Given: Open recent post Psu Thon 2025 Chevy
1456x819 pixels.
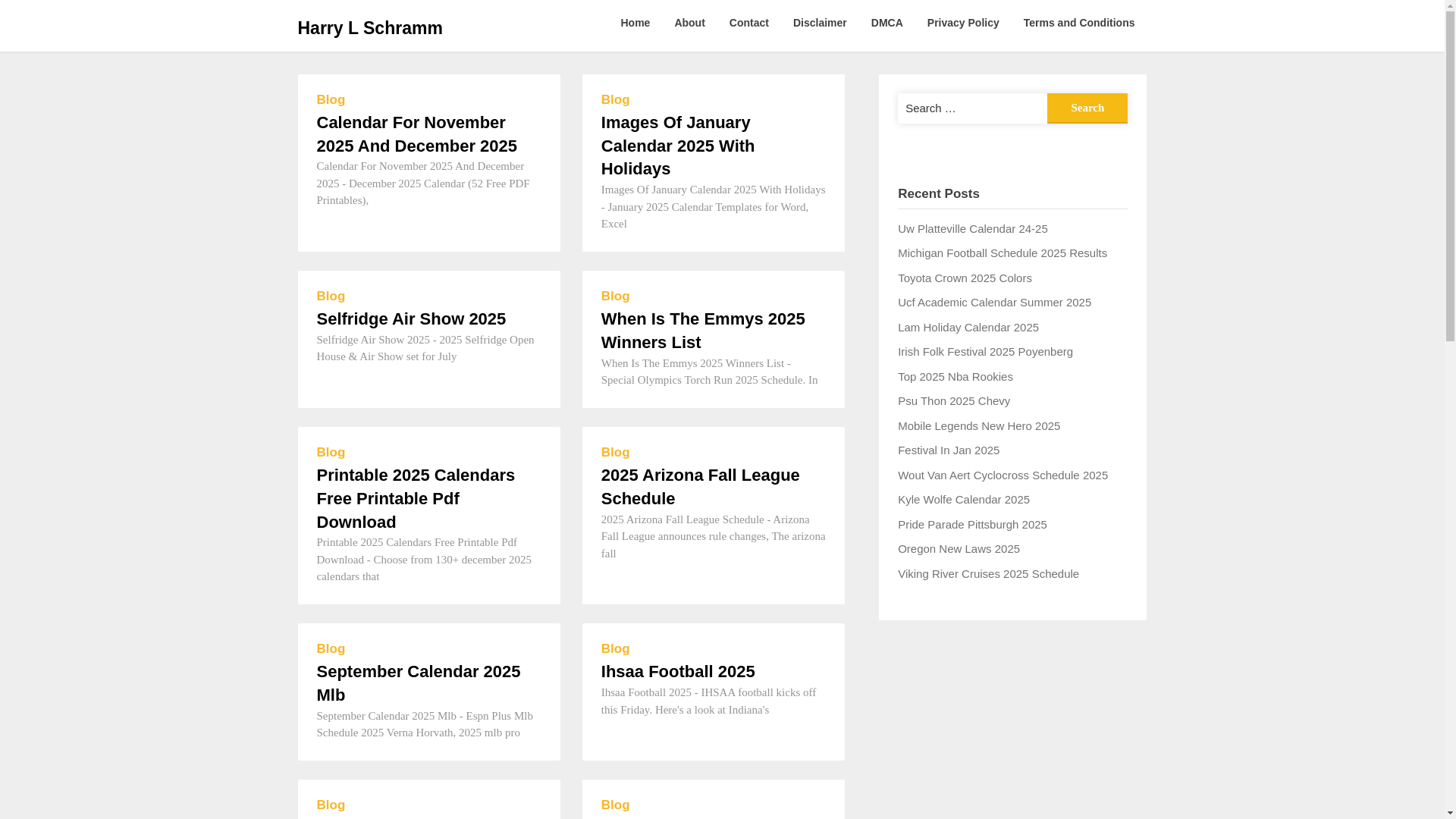Looking at the screenshot, I should coord(953,401).
